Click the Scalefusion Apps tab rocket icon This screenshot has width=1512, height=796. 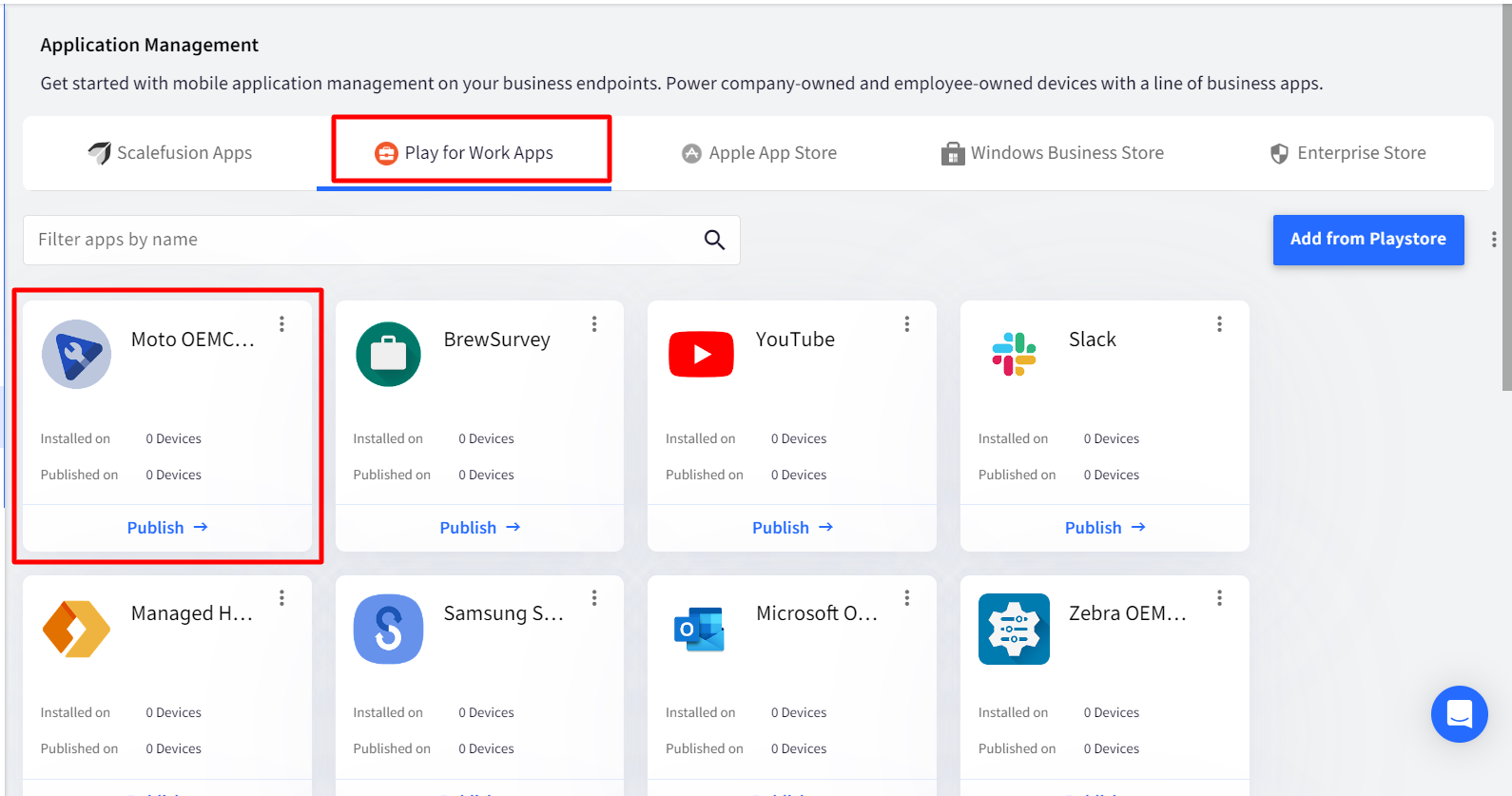point(100,153)
